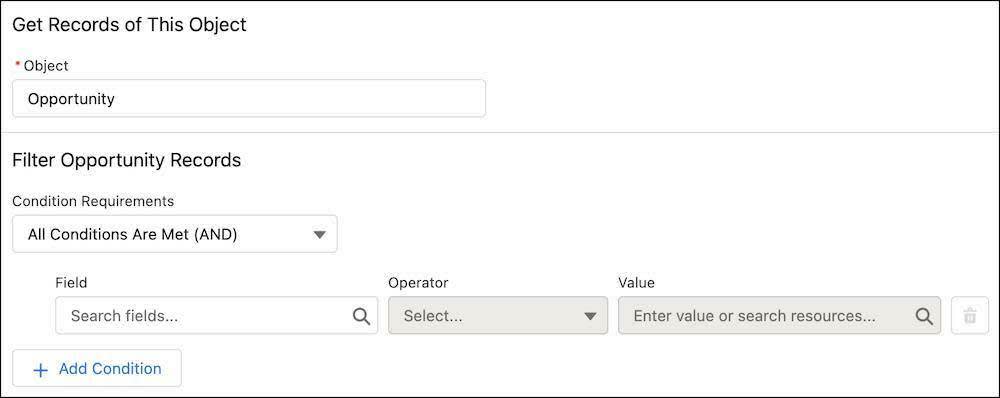
Task: Click the Condition Requirements label
Action: pyautogui.click(x=93, y=201)
